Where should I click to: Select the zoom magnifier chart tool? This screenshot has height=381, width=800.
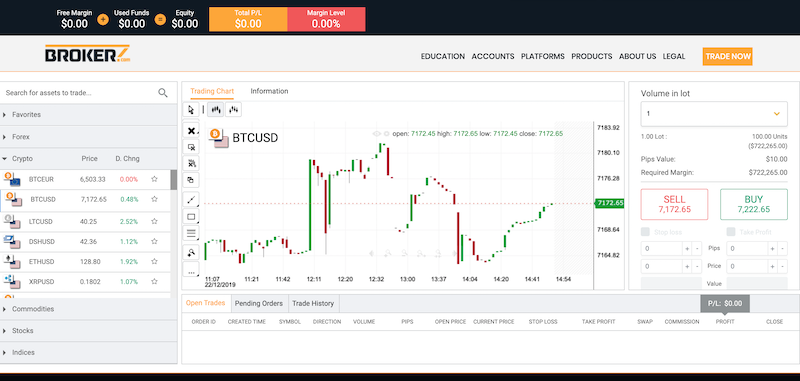(x=191, y=252)
